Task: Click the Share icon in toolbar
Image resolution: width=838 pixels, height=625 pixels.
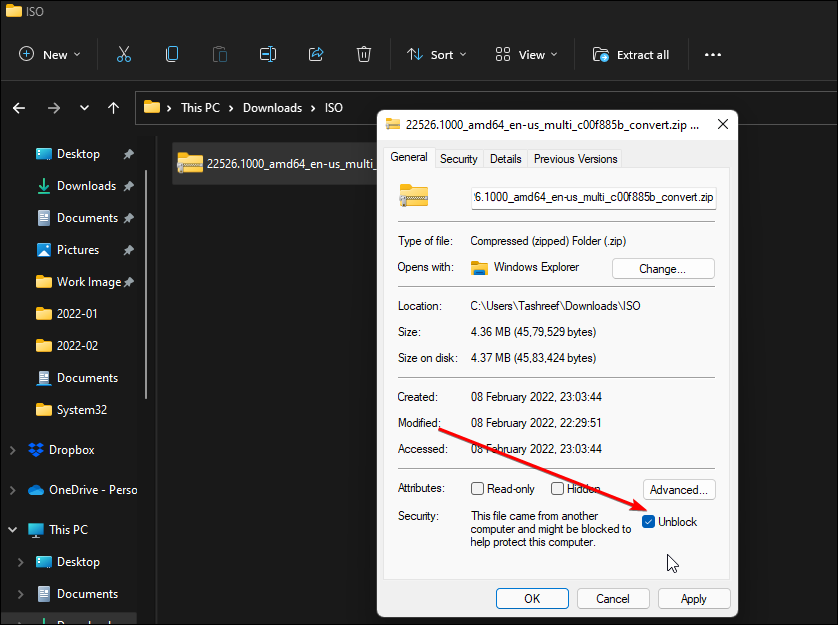Action: (316, 54)
